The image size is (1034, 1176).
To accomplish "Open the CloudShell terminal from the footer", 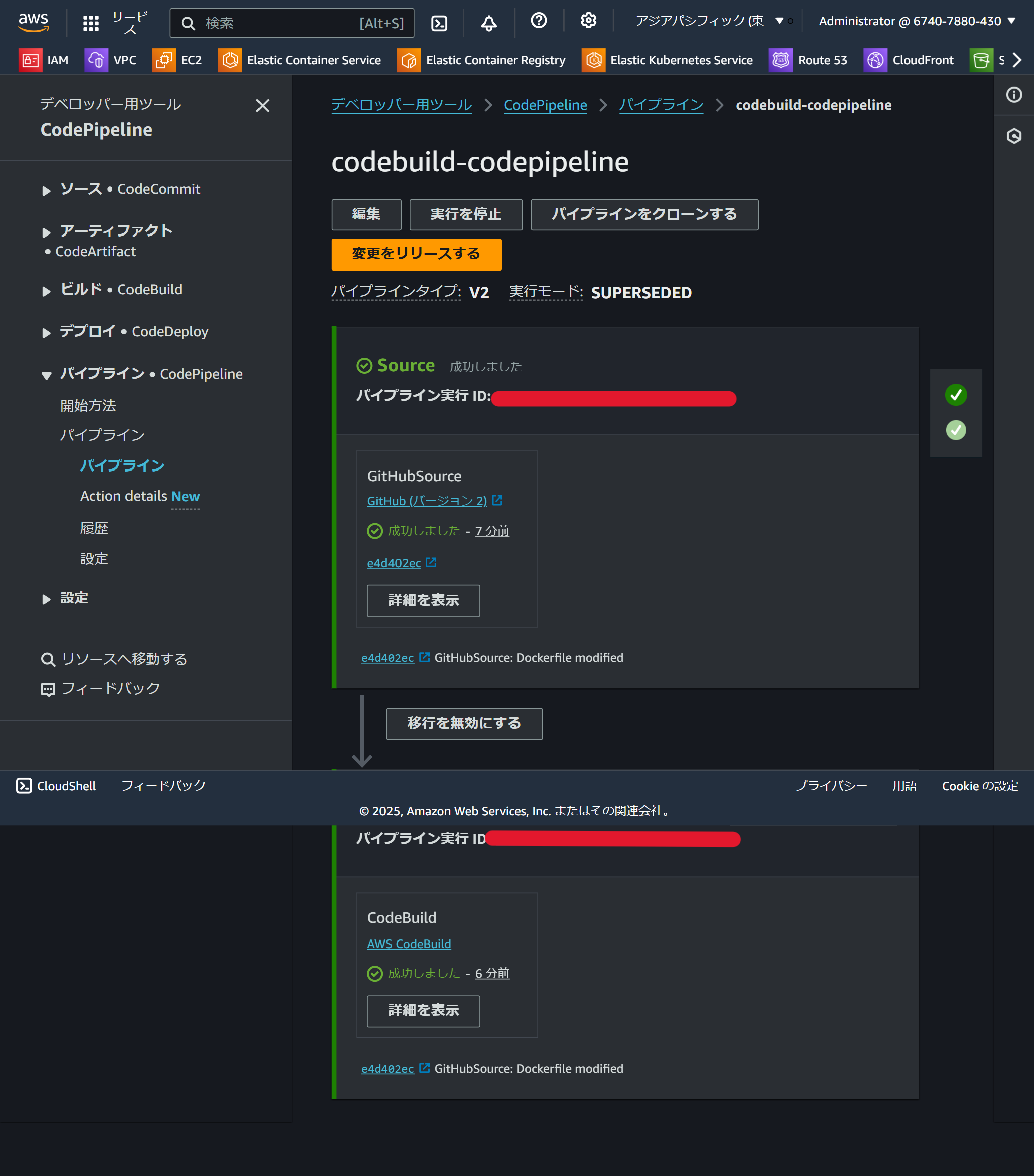I will [56, 786].
